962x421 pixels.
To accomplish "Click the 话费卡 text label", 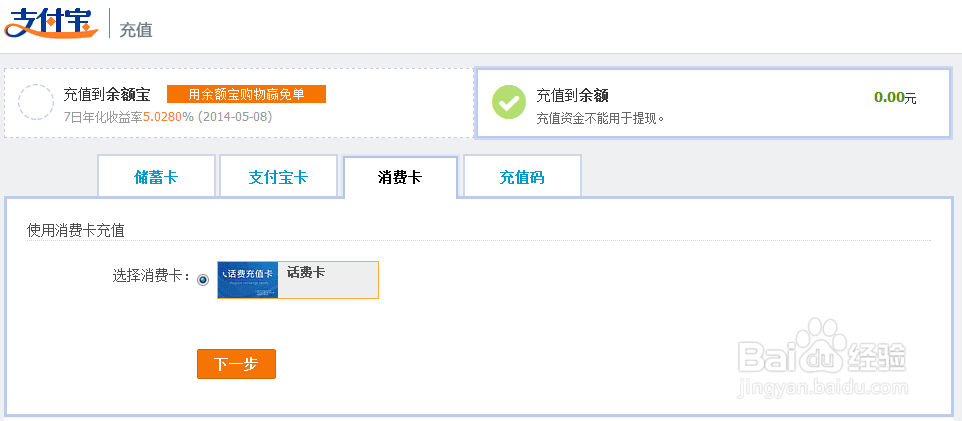I will 306,272.
